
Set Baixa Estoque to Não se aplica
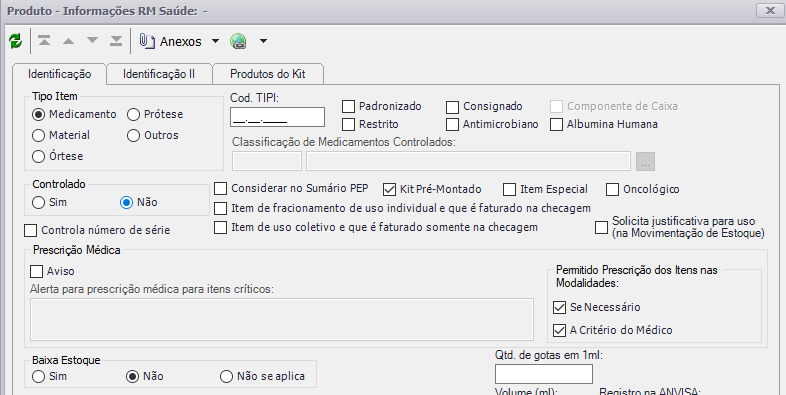[x=227, y=376]
